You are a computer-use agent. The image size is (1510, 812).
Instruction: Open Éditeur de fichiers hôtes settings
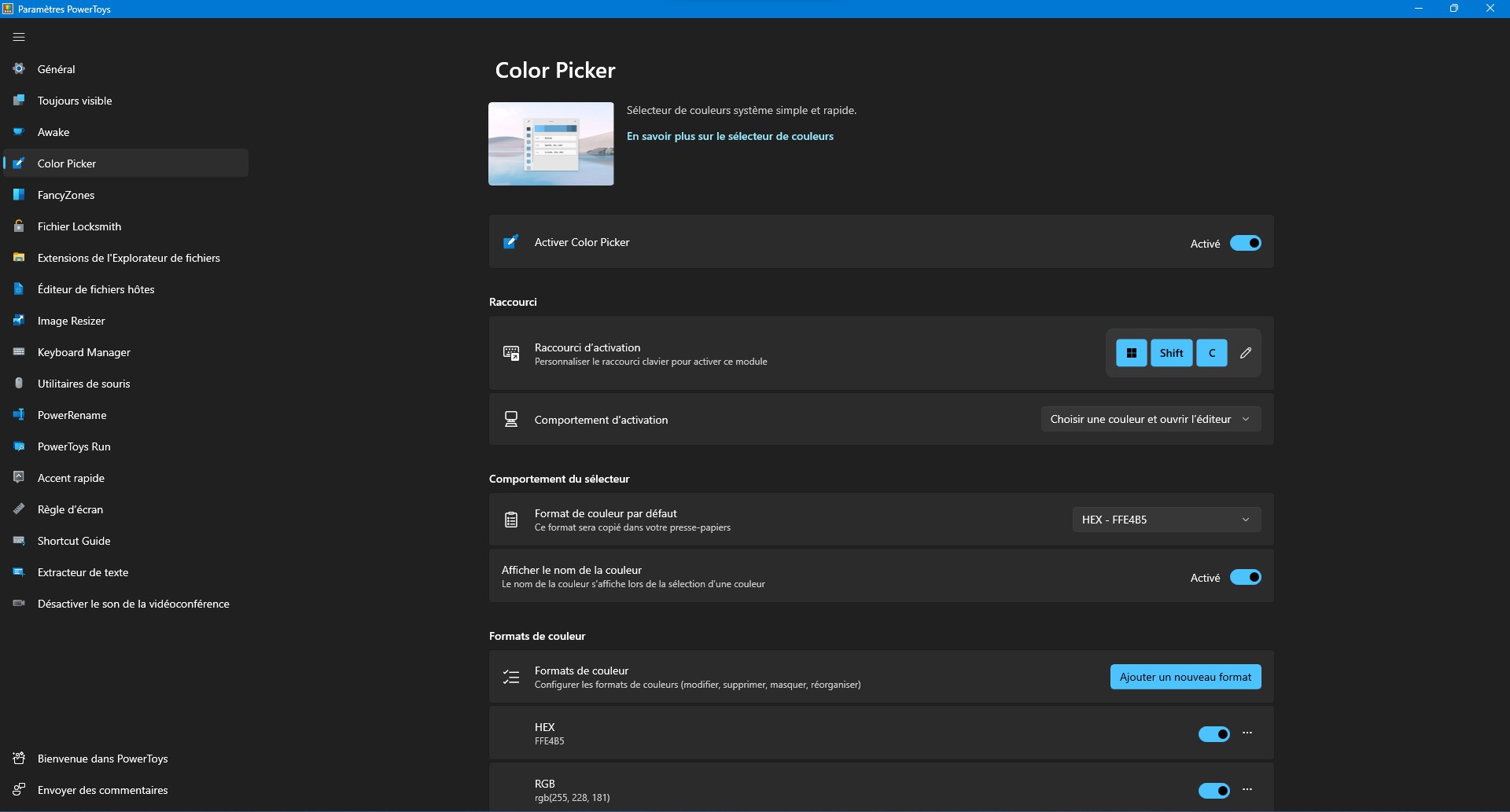(126, 289)
